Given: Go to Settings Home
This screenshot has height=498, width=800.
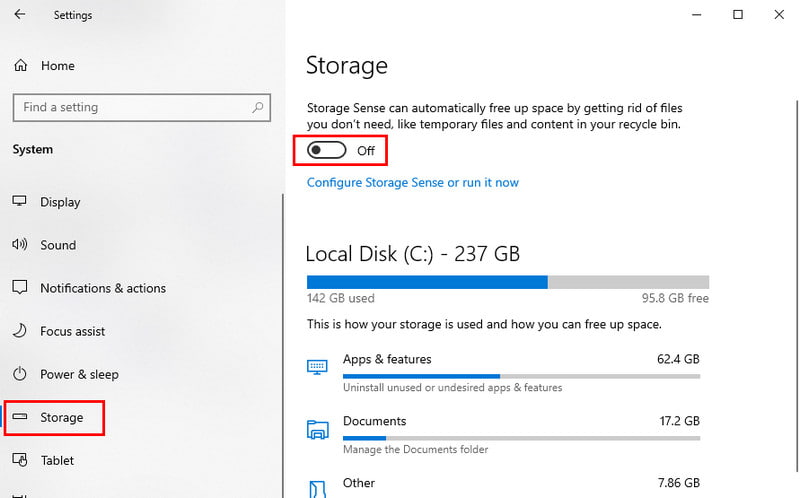Looking at the screenshot, I should coord(58,66).
